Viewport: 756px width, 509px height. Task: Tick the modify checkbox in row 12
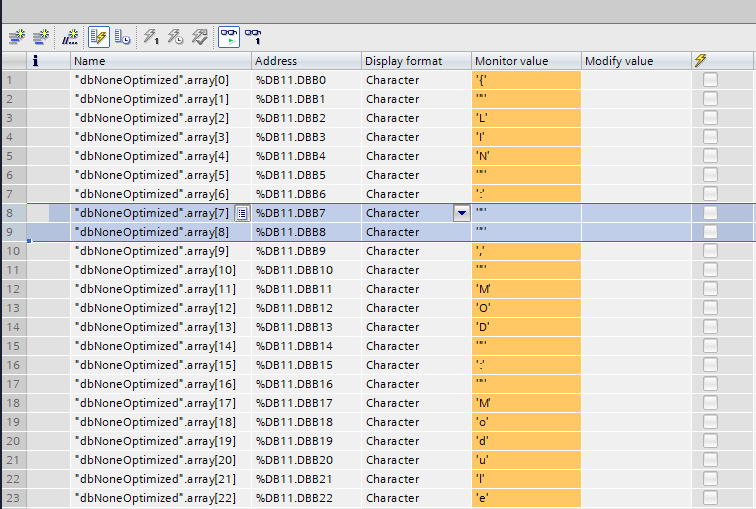(710, 289)
